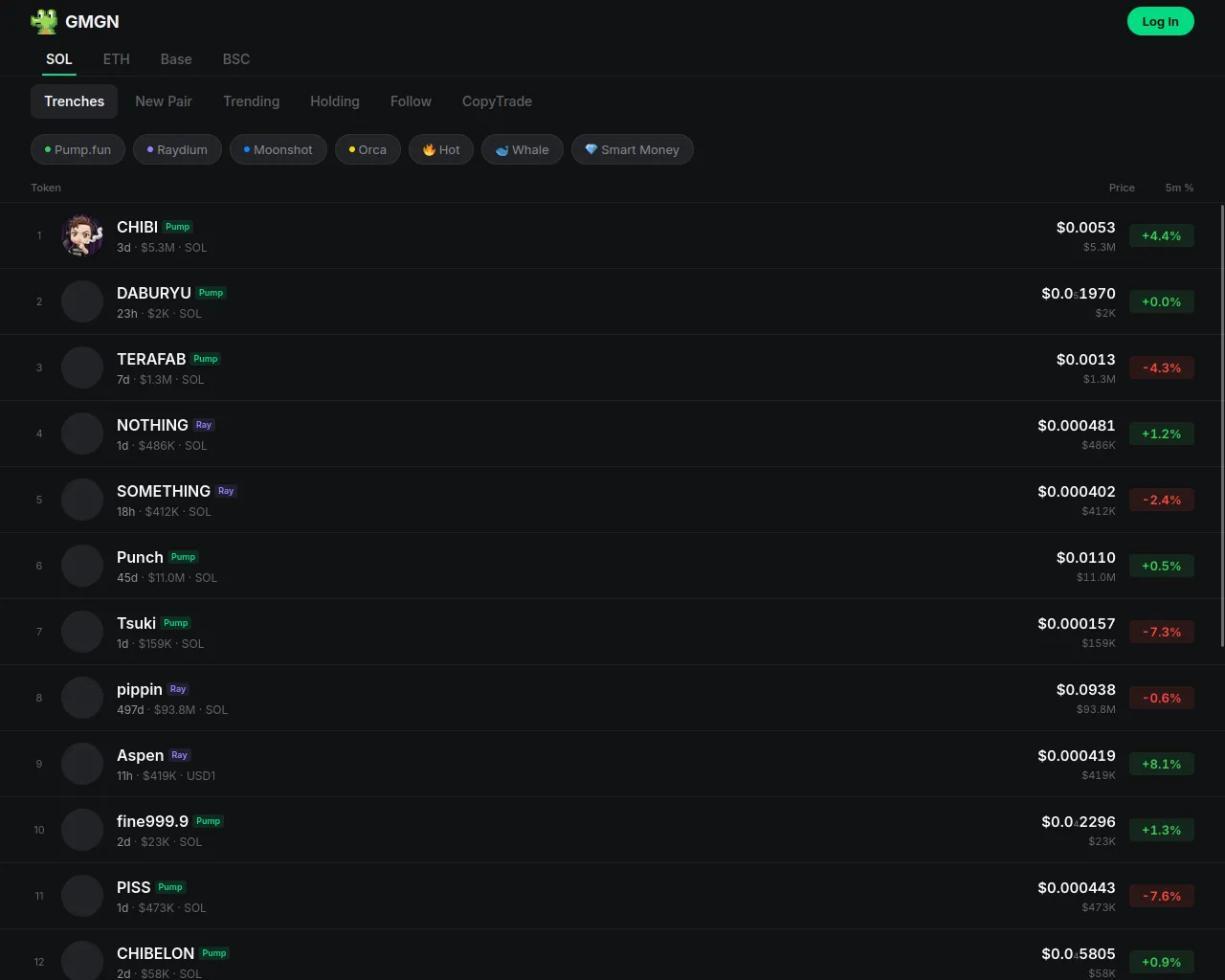The height and width of the screenshot is (980, 1225).
Task: Click the $0.0110 price of Punch
Action: pos(1086,557)
